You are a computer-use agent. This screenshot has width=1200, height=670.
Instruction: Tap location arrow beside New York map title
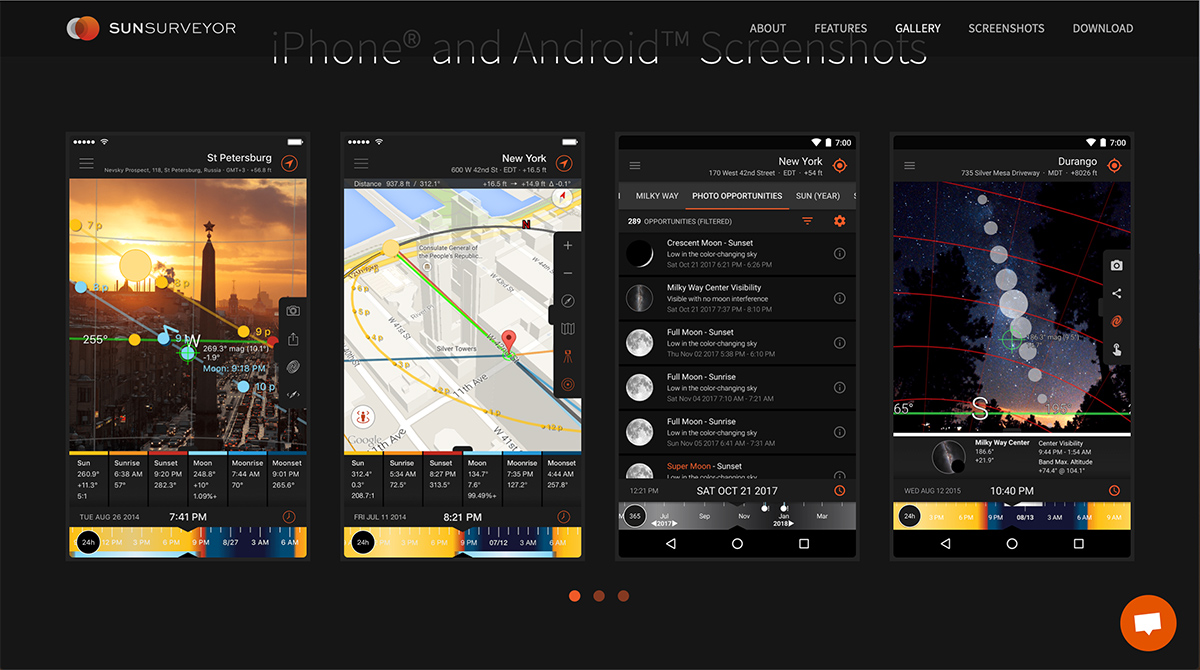(564, 163)
